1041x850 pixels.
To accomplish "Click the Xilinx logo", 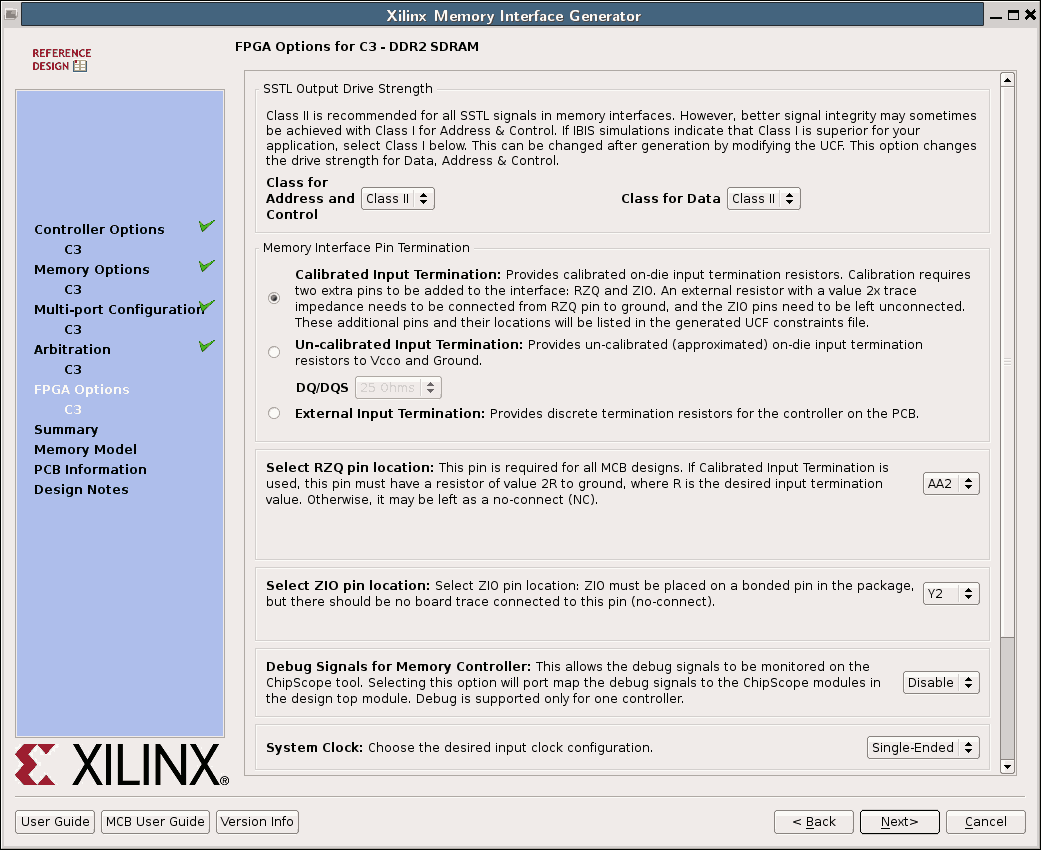I will click(122, 765).
